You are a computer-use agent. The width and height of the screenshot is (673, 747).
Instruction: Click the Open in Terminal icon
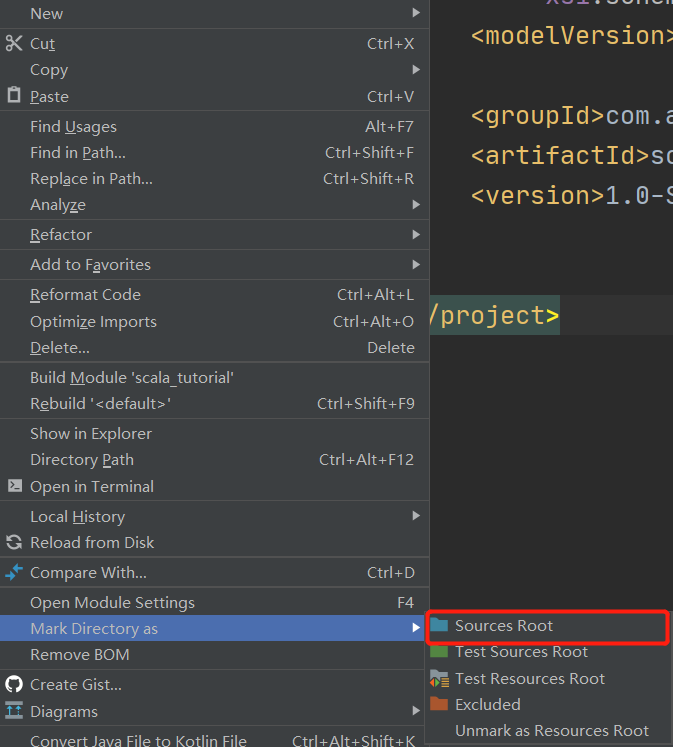[15, 486]
